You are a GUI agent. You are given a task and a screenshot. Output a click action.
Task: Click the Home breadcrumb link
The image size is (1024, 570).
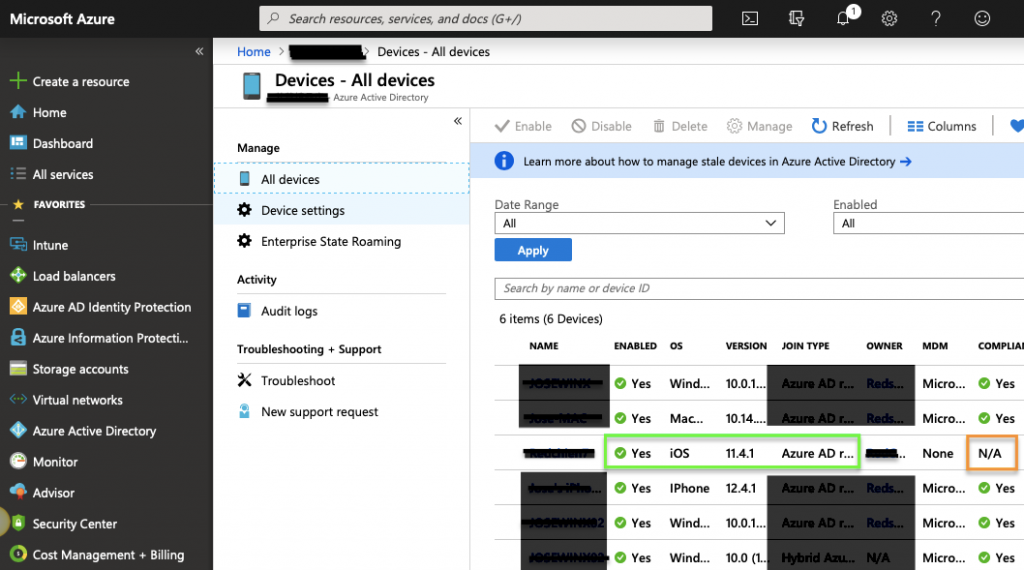pyautogui.click(x=253, y=52)
